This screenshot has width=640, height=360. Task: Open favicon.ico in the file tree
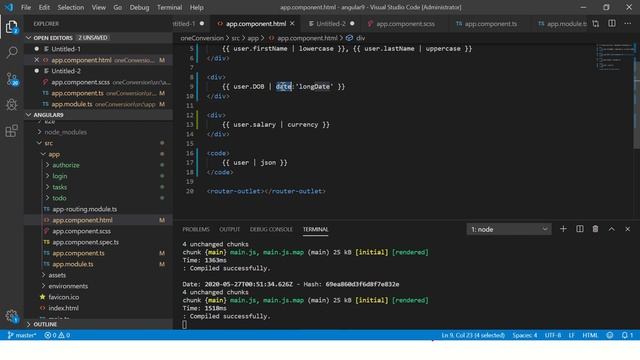[x=64, y=297]
